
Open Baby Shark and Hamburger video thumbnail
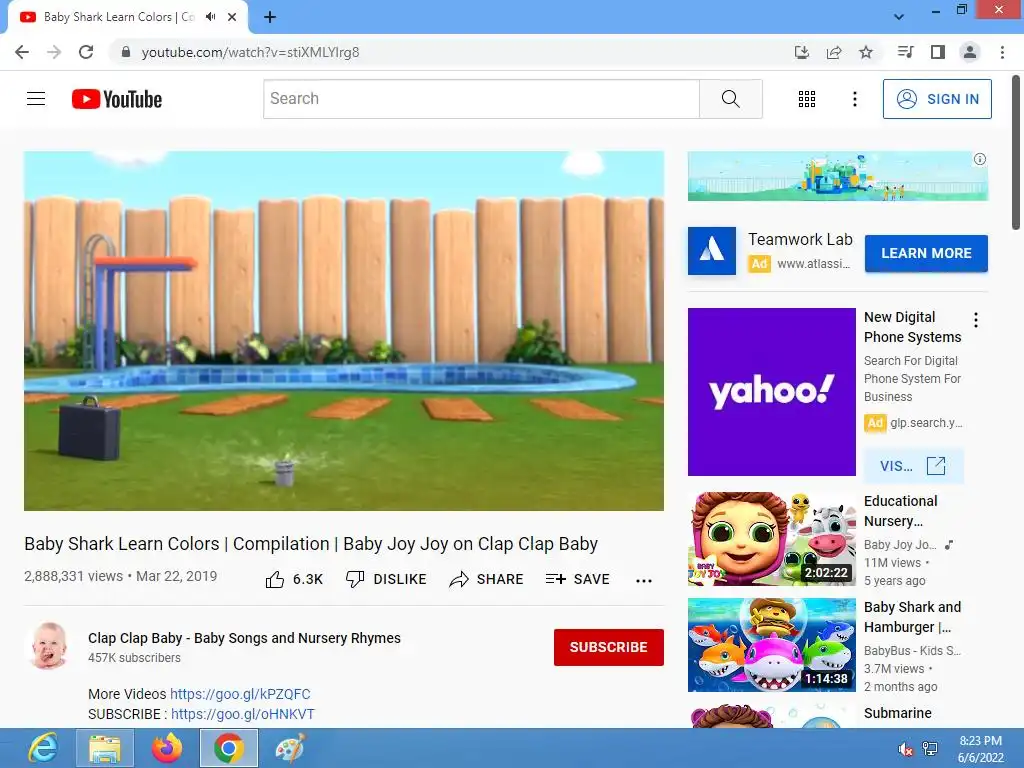coord(771,645)
